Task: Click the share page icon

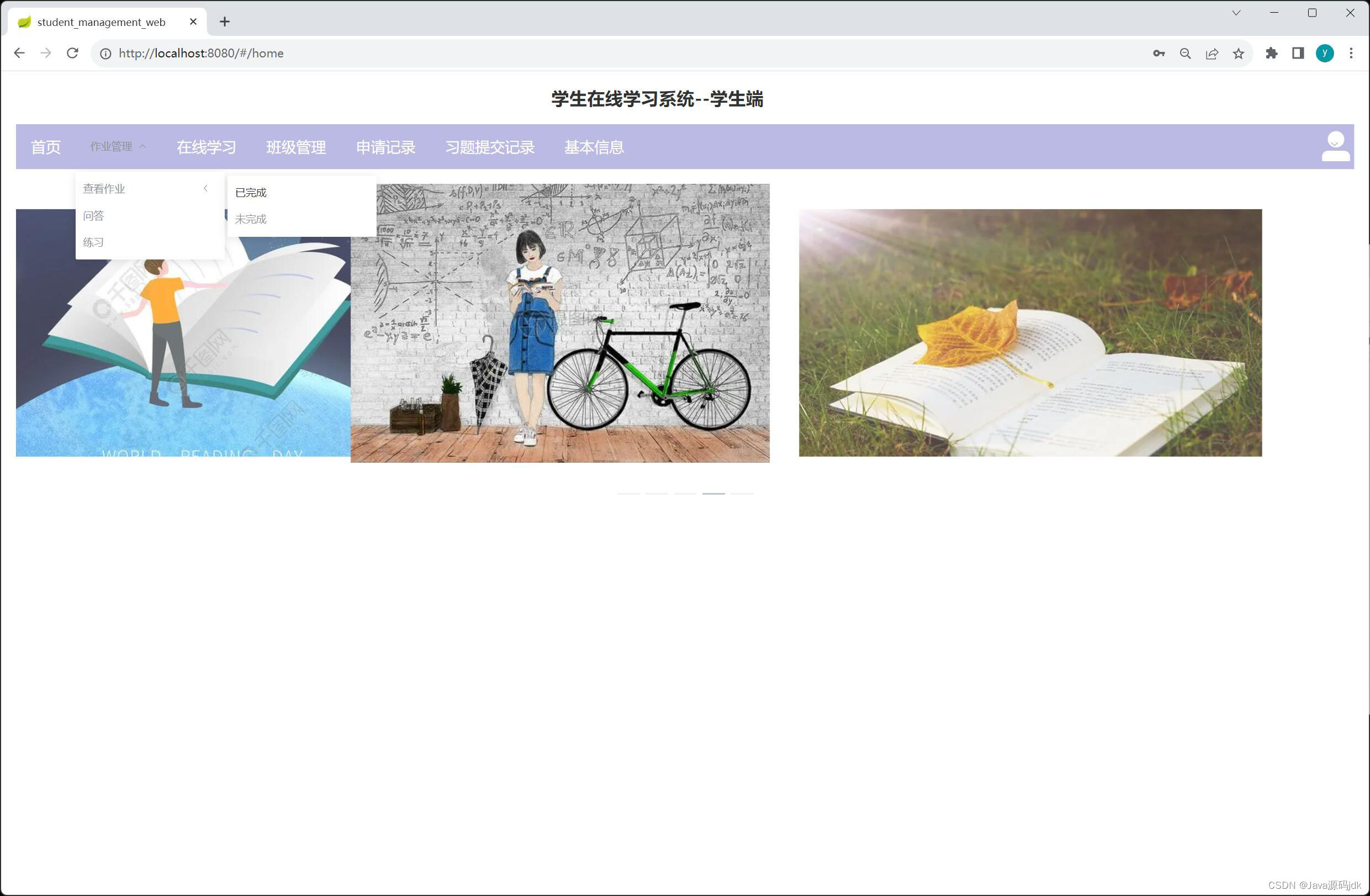Action: pos(1212,54)
